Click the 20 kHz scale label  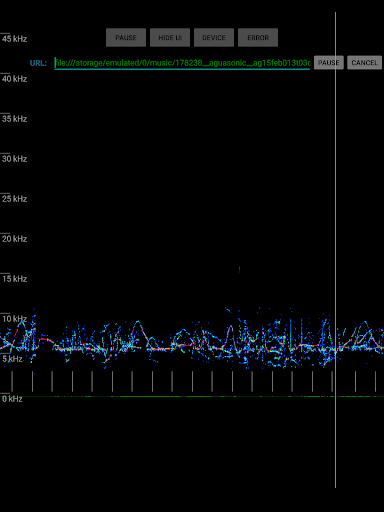point(14,239)
